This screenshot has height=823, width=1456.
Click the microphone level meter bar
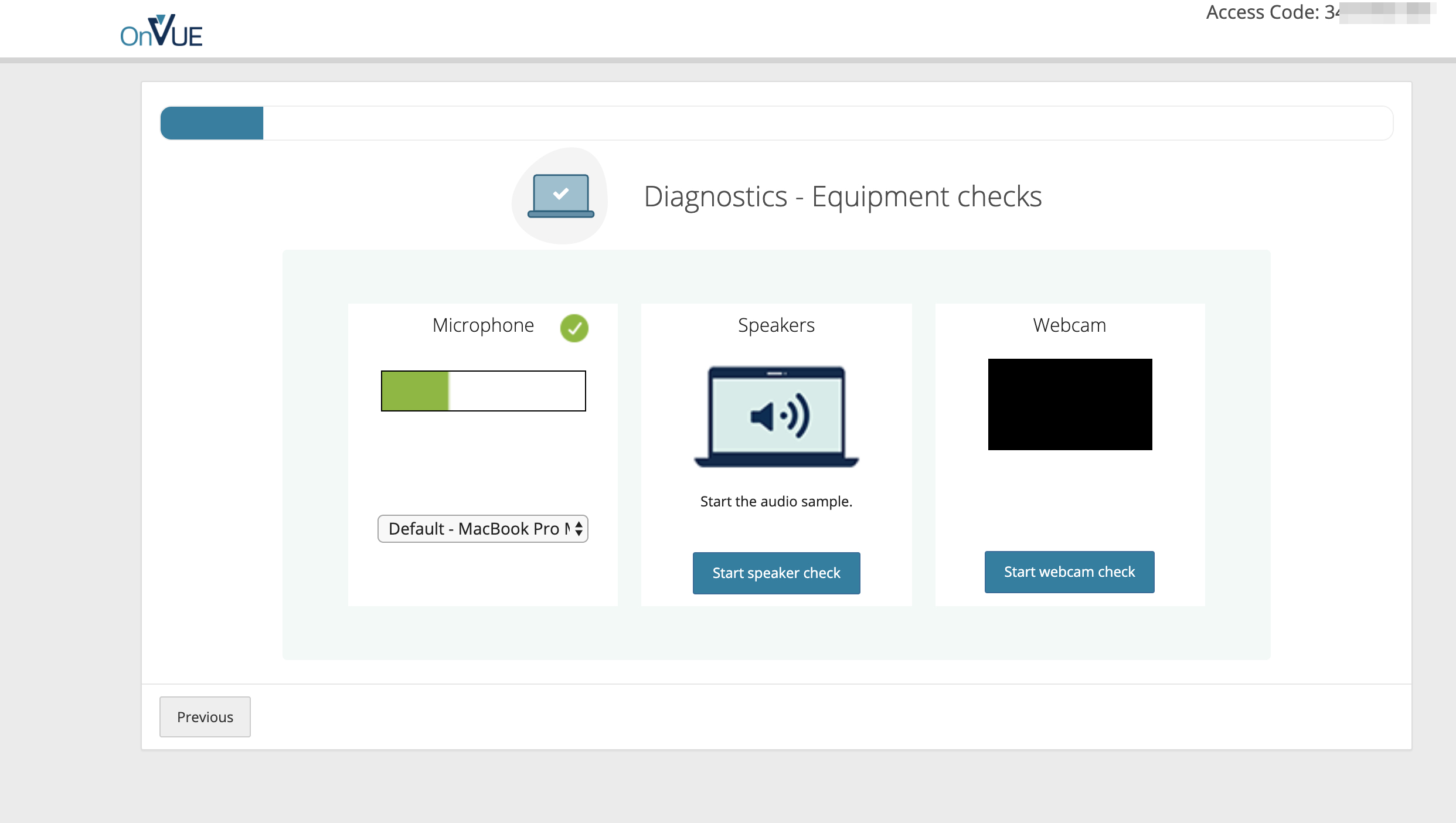(483, 391)
